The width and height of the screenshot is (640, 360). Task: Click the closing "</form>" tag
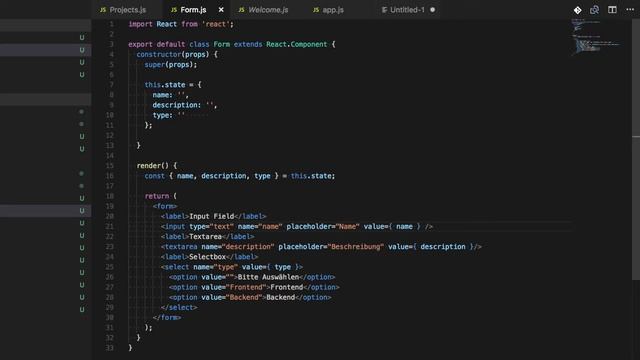[x=167, y=318]
